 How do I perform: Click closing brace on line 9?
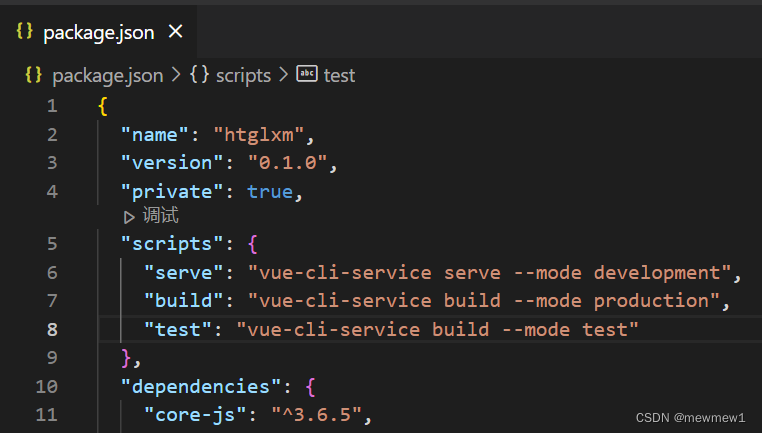(x=126, y=359)
